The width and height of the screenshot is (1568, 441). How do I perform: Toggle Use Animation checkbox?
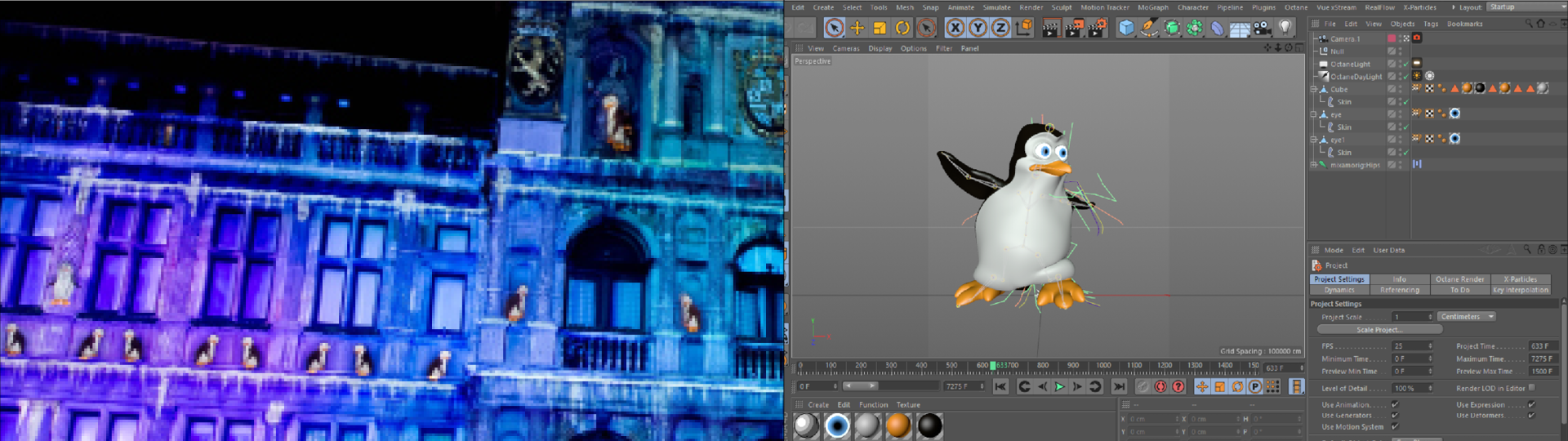pyautogui.click(x=1395, y=405)
